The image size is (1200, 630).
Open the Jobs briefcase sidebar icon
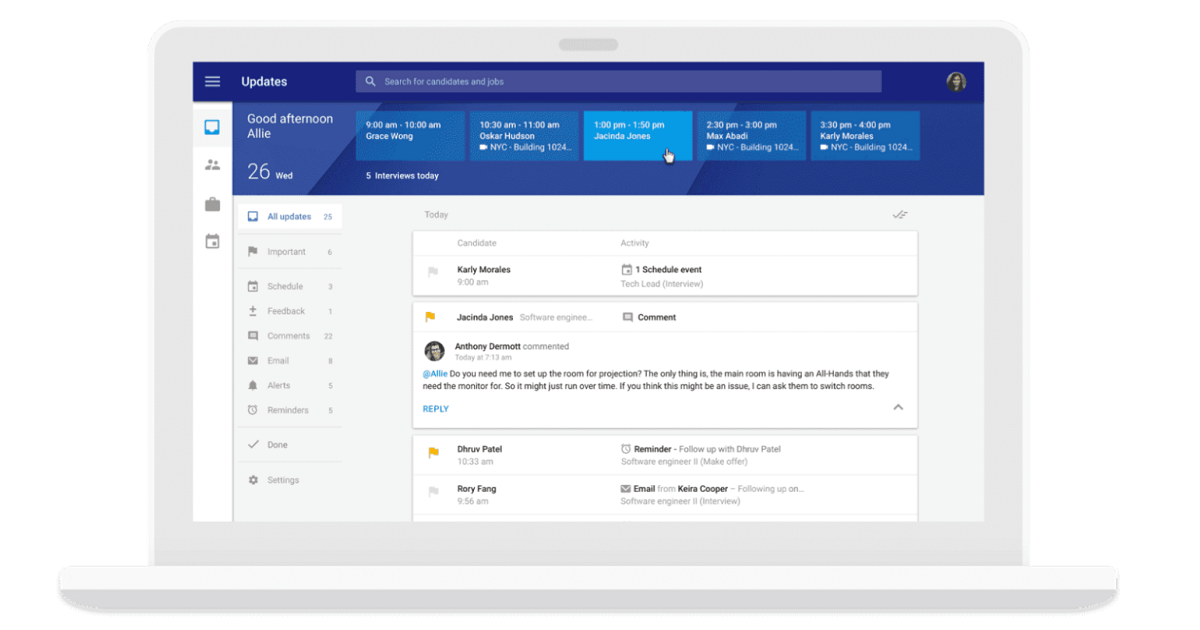[212, 204]
